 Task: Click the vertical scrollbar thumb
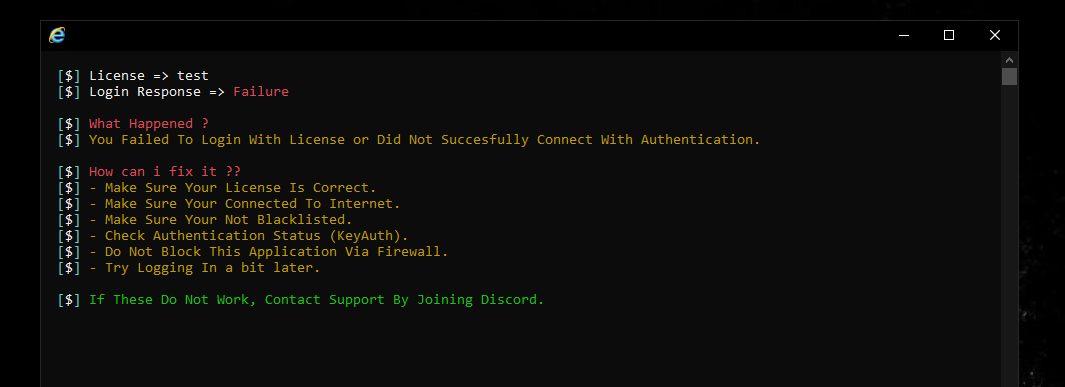1009,76
